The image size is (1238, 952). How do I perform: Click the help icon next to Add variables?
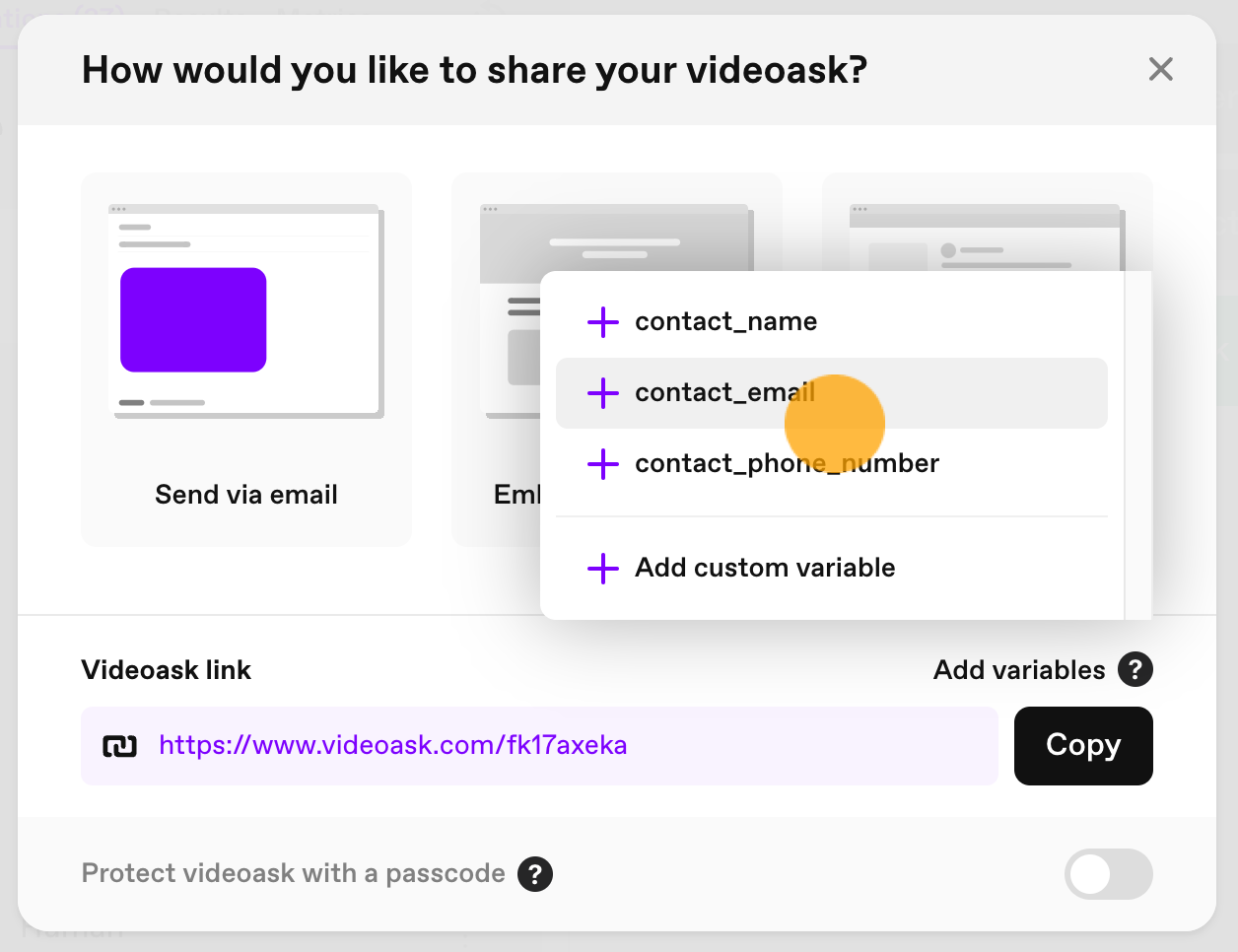pos(1135,670)
